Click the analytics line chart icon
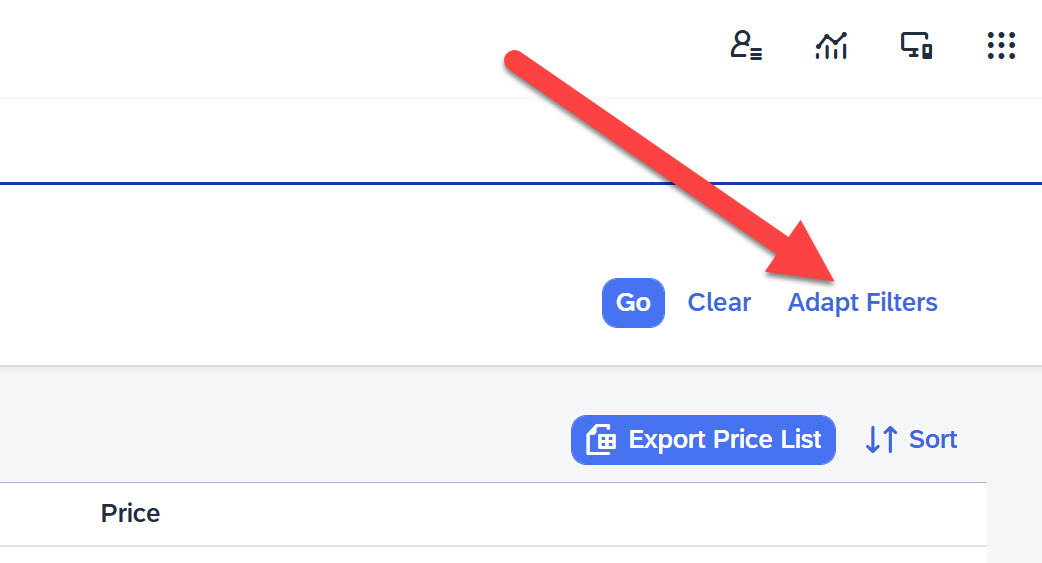The height and width of the screenshot is (563, 1042). [x=831, y=46]
